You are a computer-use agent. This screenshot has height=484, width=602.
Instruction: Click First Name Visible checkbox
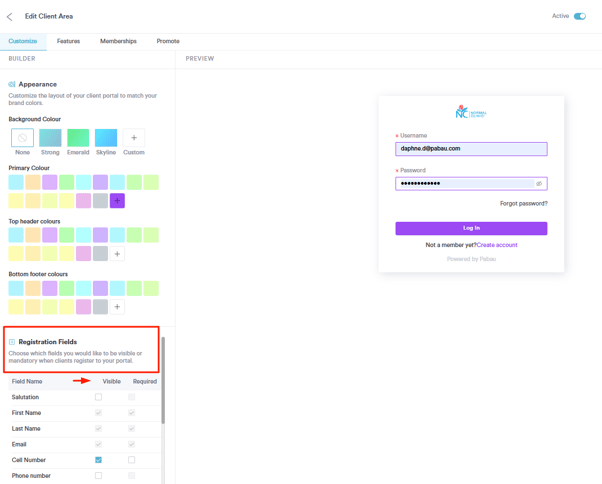click(98, 413)
